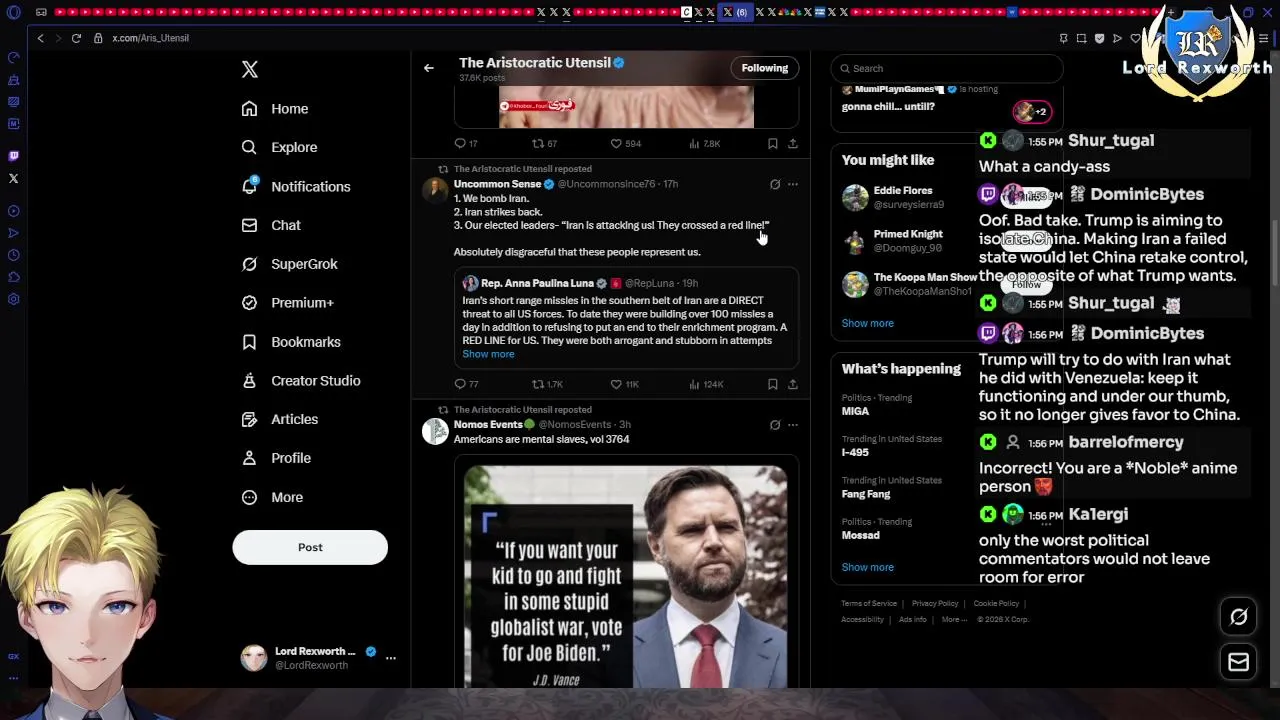Click X icon in browser left sidebar
The width and height of the screenshot is (1280, 720).
click(13, 178)
